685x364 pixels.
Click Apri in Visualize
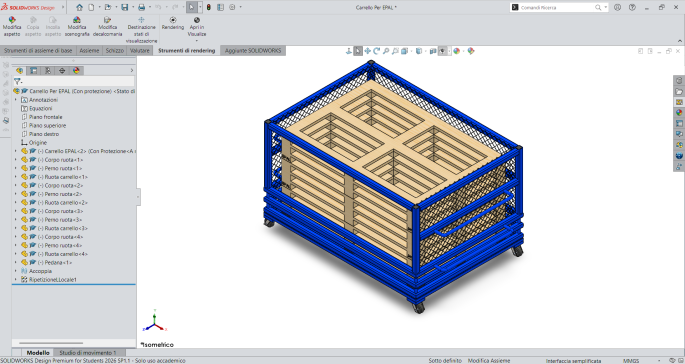[x=197, y=27]
